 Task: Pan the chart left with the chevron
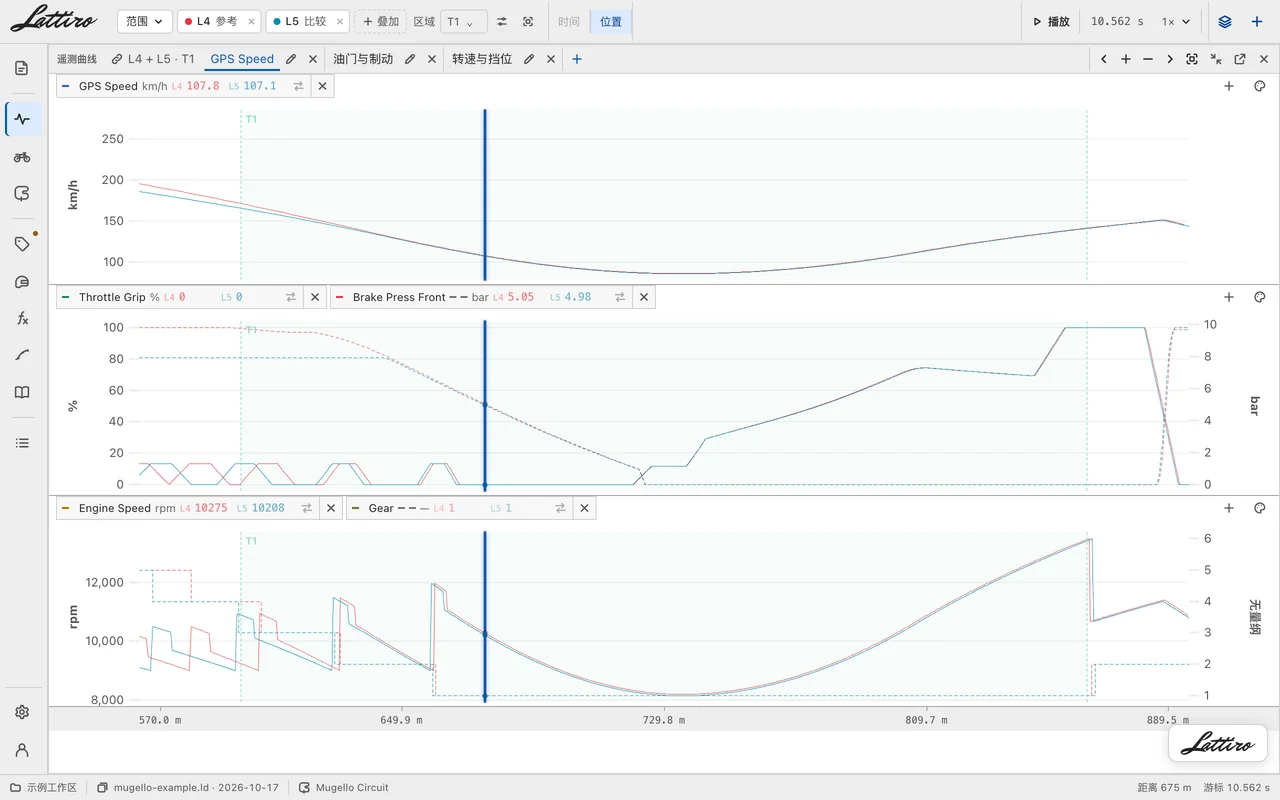[x=1104, y=59]
